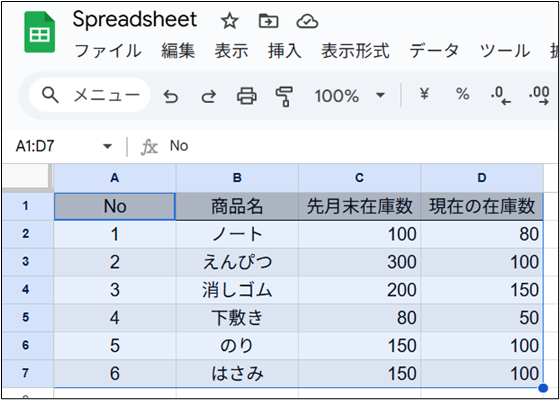Click the No header cell
Image resolution: width=560 pixels, height=400 pixels.
pyautogui.click(x=115, y=206)
